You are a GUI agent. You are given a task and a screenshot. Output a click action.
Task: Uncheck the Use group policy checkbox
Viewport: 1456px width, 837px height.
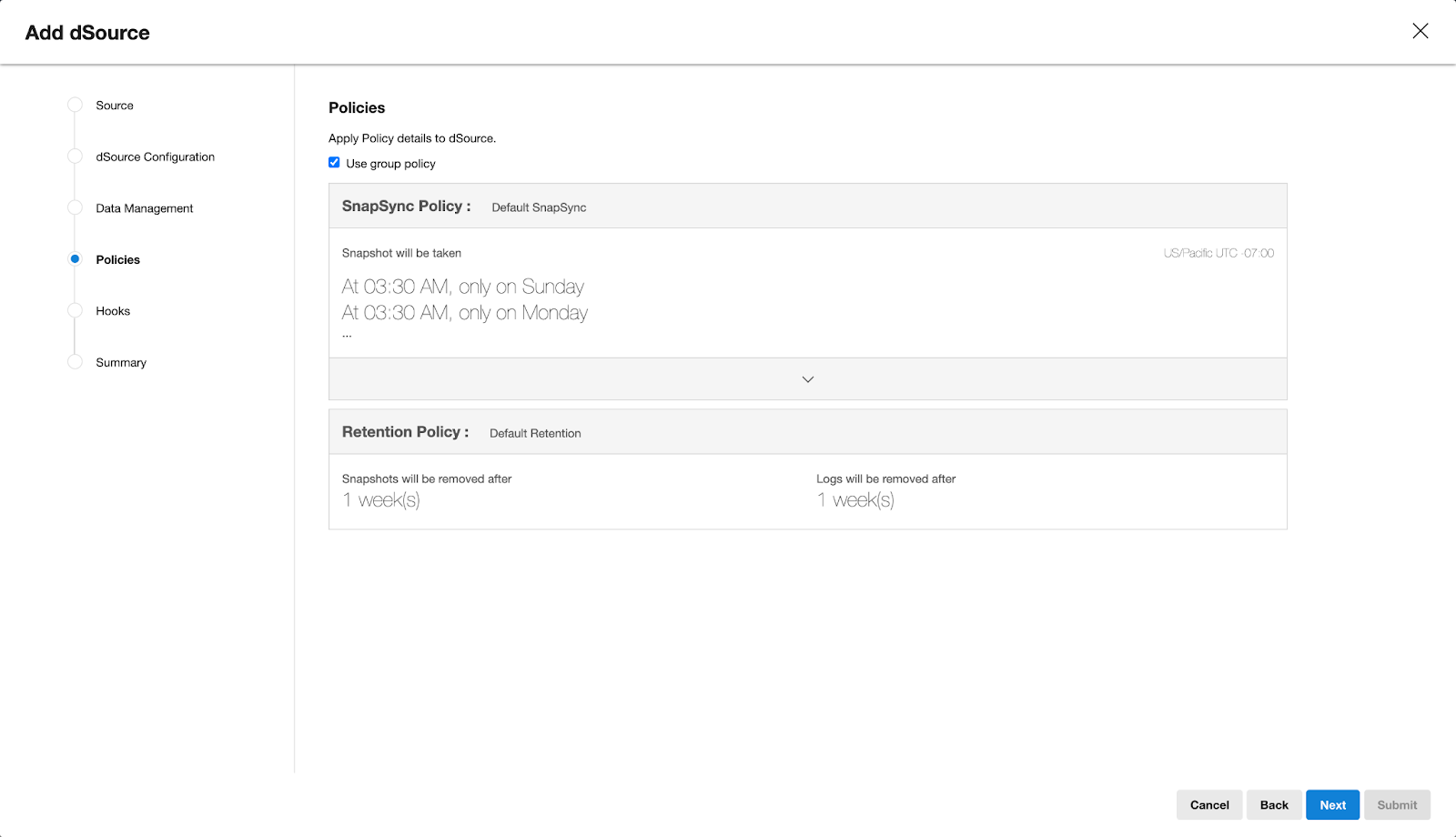click(x=334, y=163)
